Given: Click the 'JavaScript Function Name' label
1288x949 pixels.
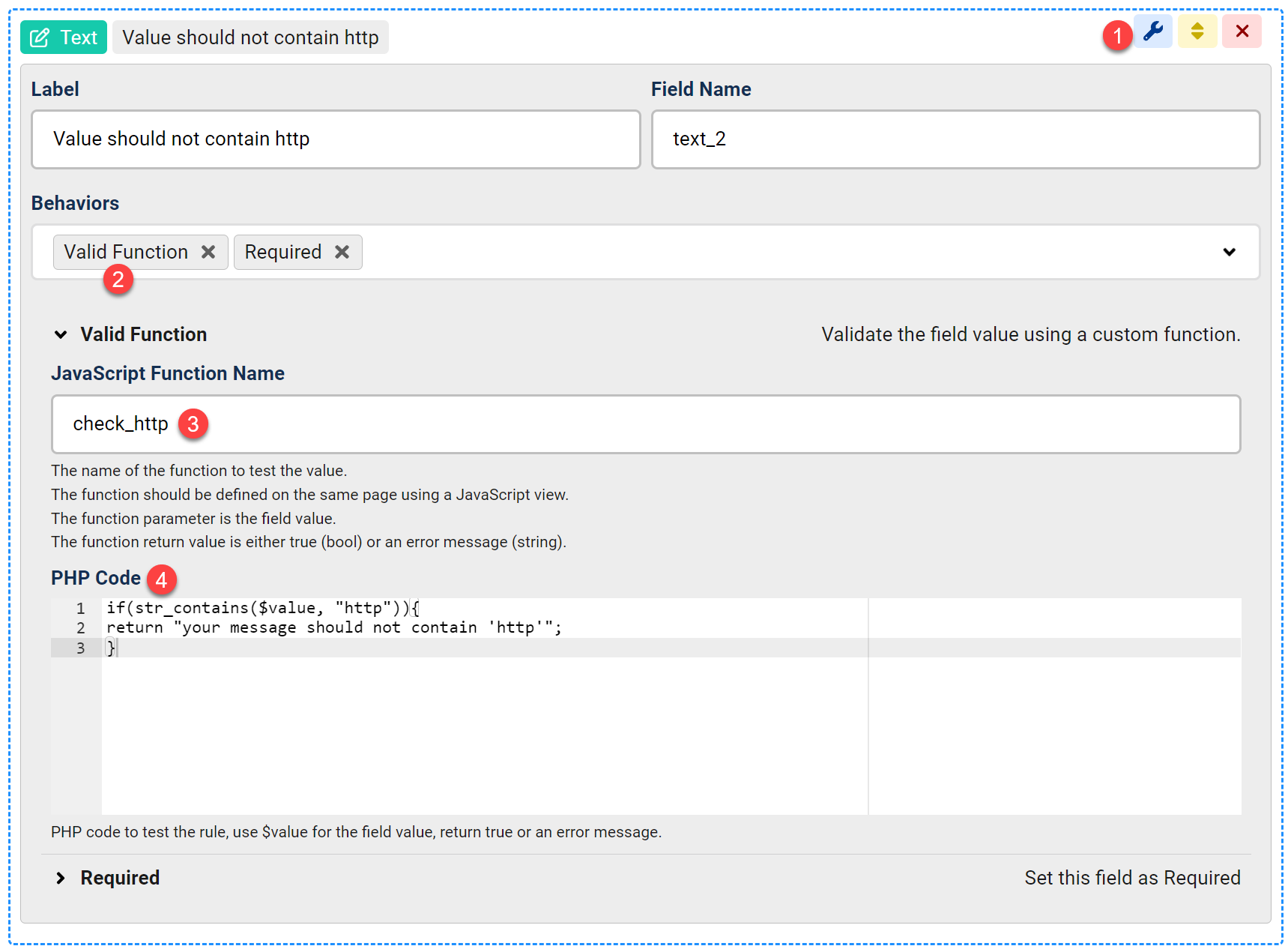Looking at the screenshot, I should click(x=168, y=373).
